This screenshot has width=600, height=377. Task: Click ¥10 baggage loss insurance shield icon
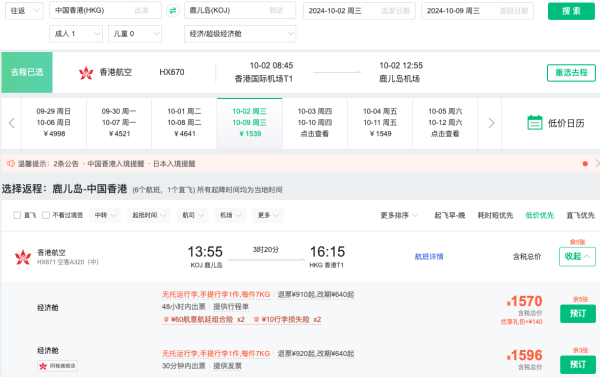(256, 320)
